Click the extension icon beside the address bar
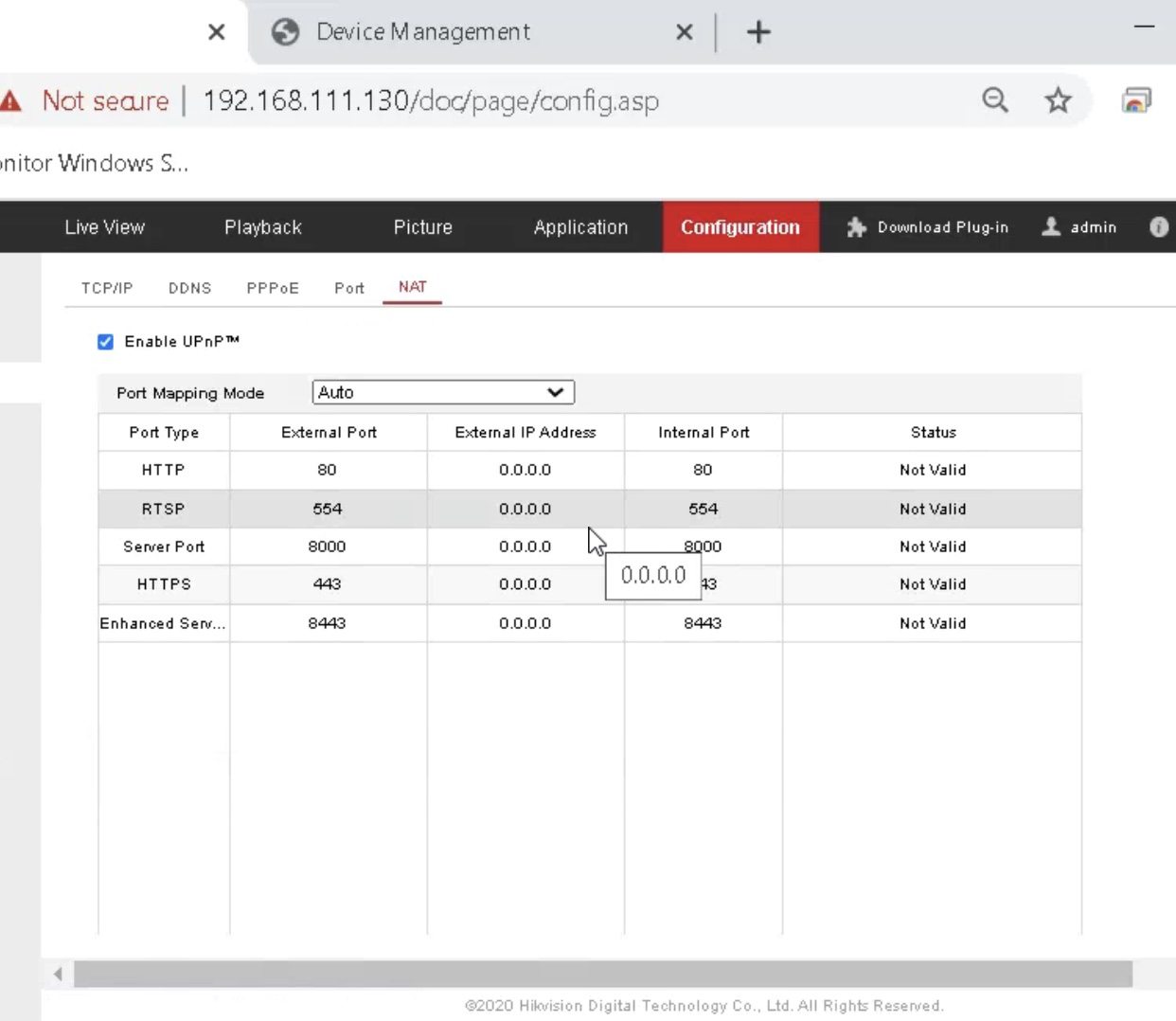The image size is (1176, 1021). [1136, 99]
